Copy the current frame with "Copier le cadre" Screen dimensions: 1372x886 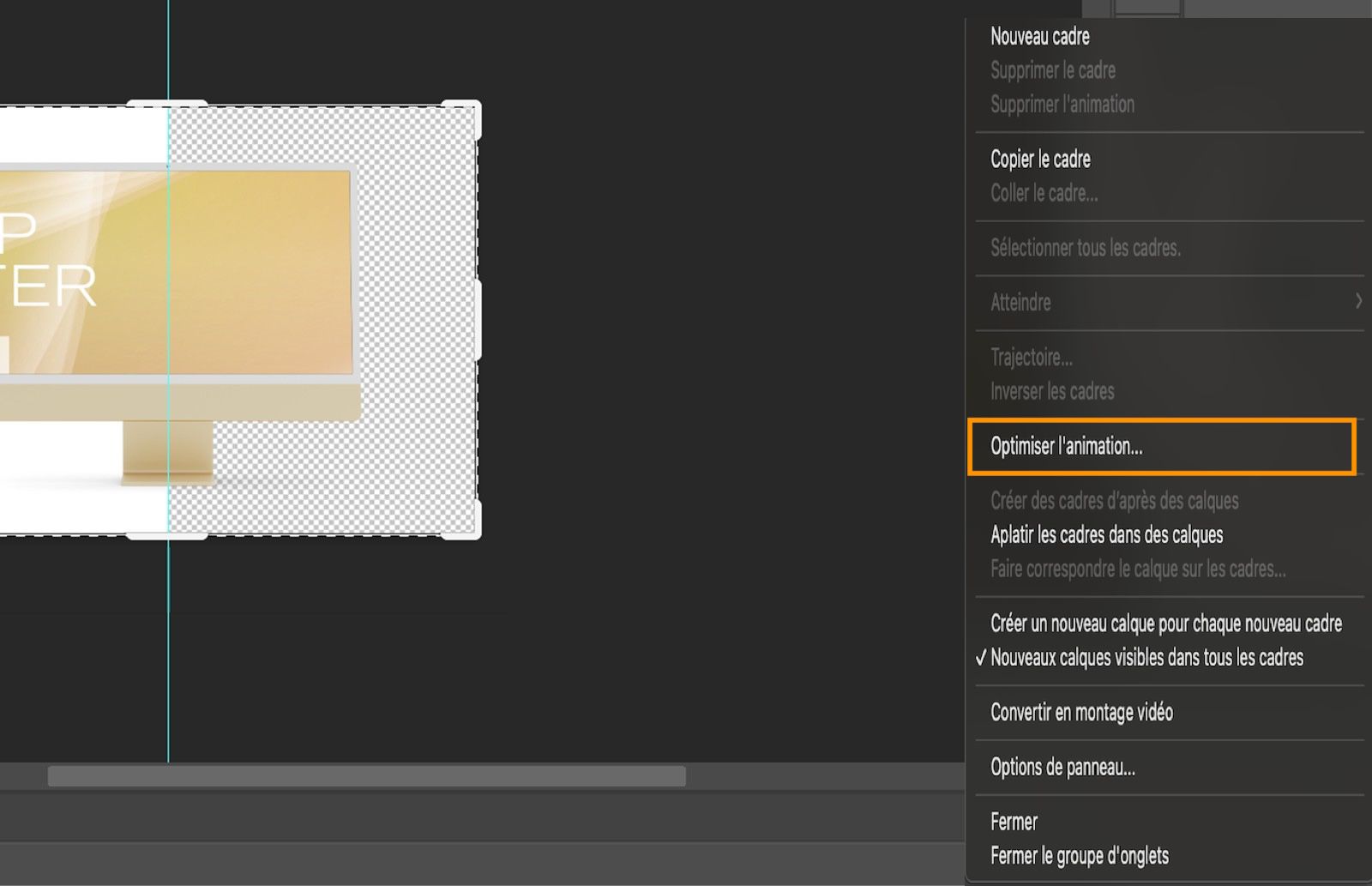click(1040, 159)
